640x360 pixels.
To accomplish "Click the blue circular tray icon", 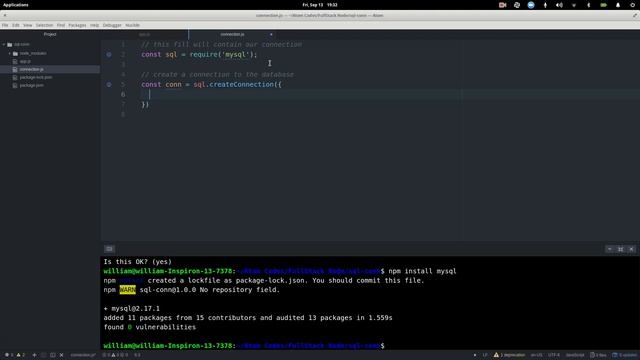I will coord(531,5).
